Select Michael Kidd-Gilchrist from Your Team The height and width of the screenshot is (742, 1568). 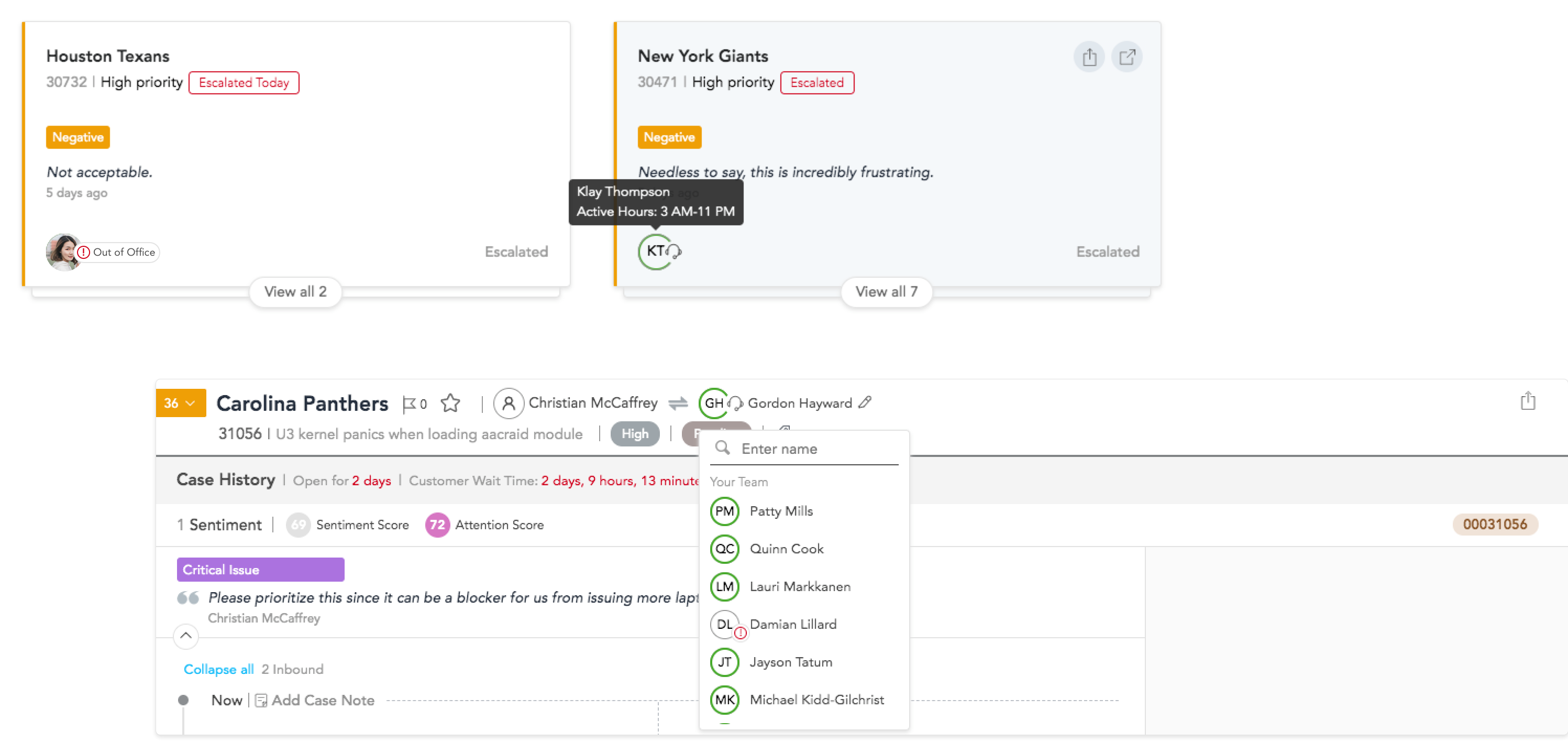click(x=803, y=700)
